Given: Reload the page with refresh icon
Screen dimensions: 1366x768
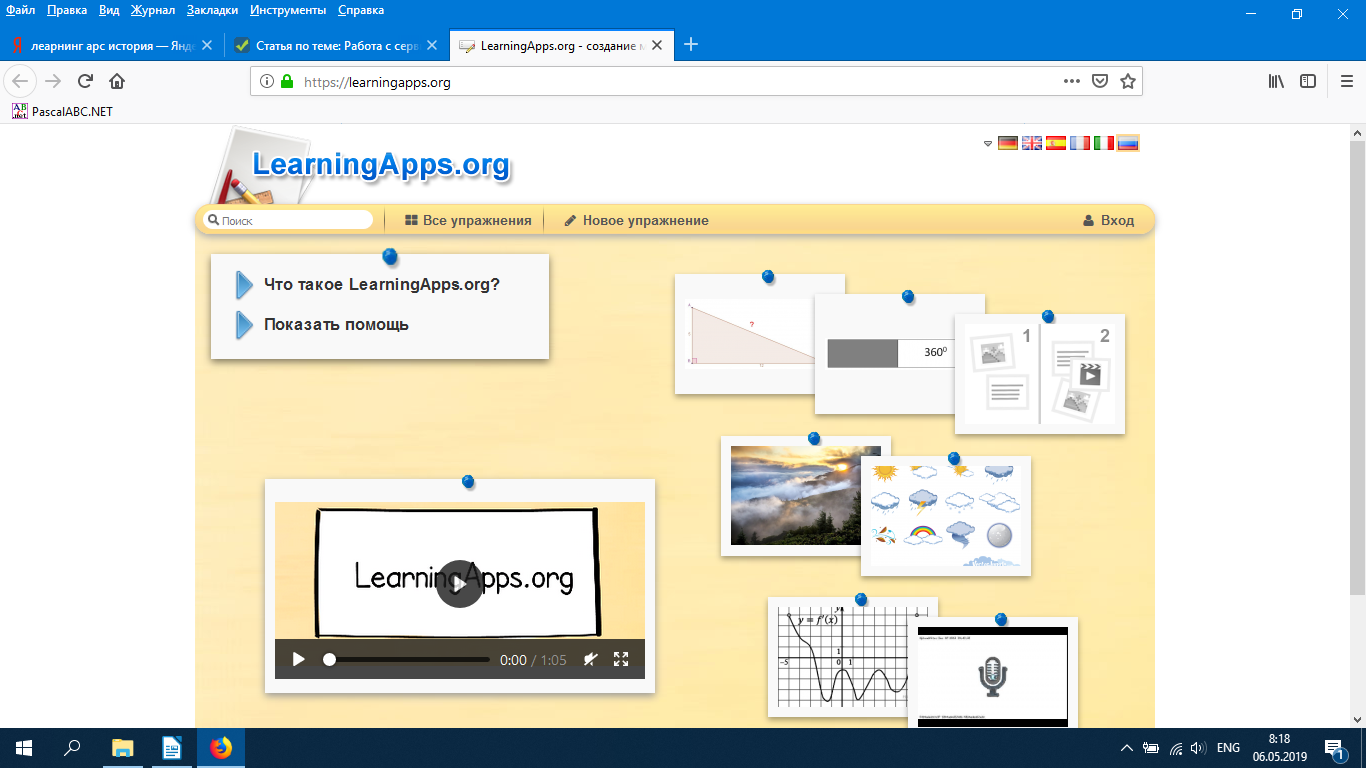Looking at the screenshot, I should (x=85, y=82).
